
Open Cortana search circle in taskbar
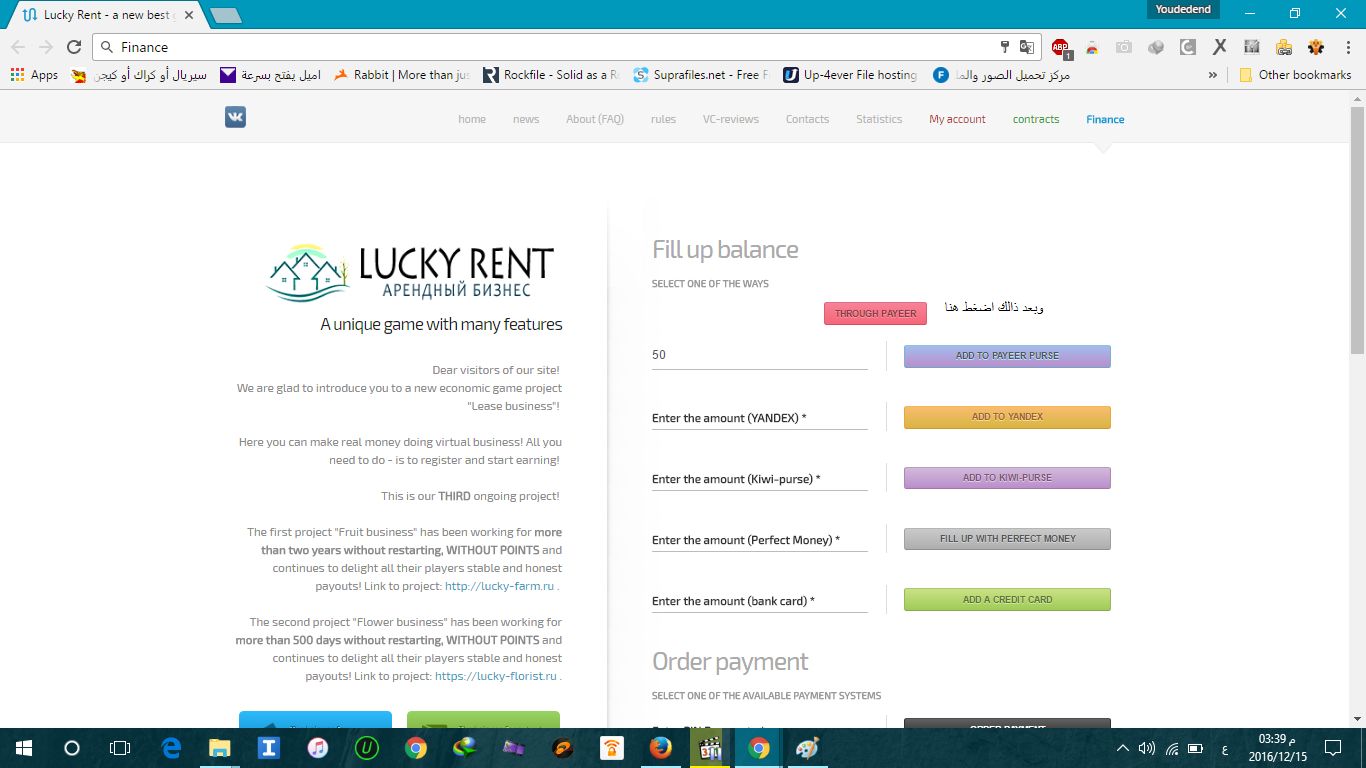click(72, 748)
